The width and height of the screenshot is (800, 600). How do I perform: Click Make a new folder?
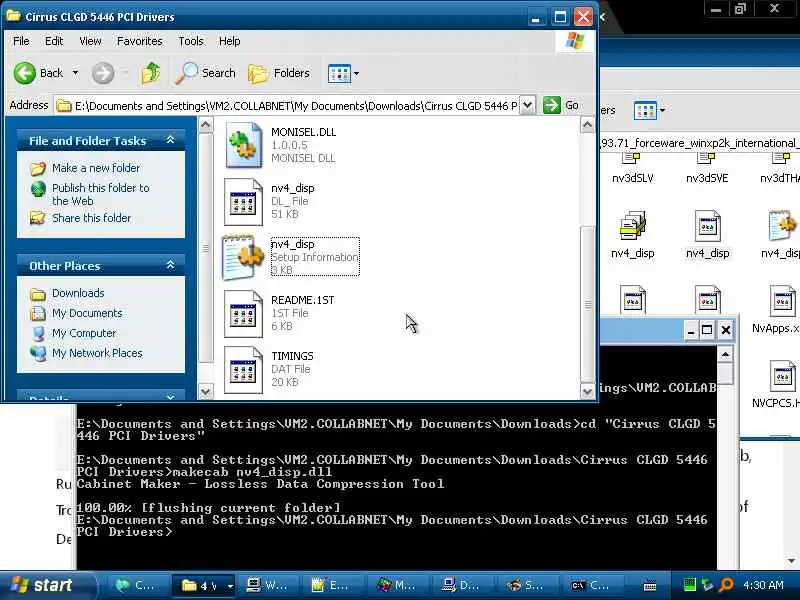[x=95, y=168]
